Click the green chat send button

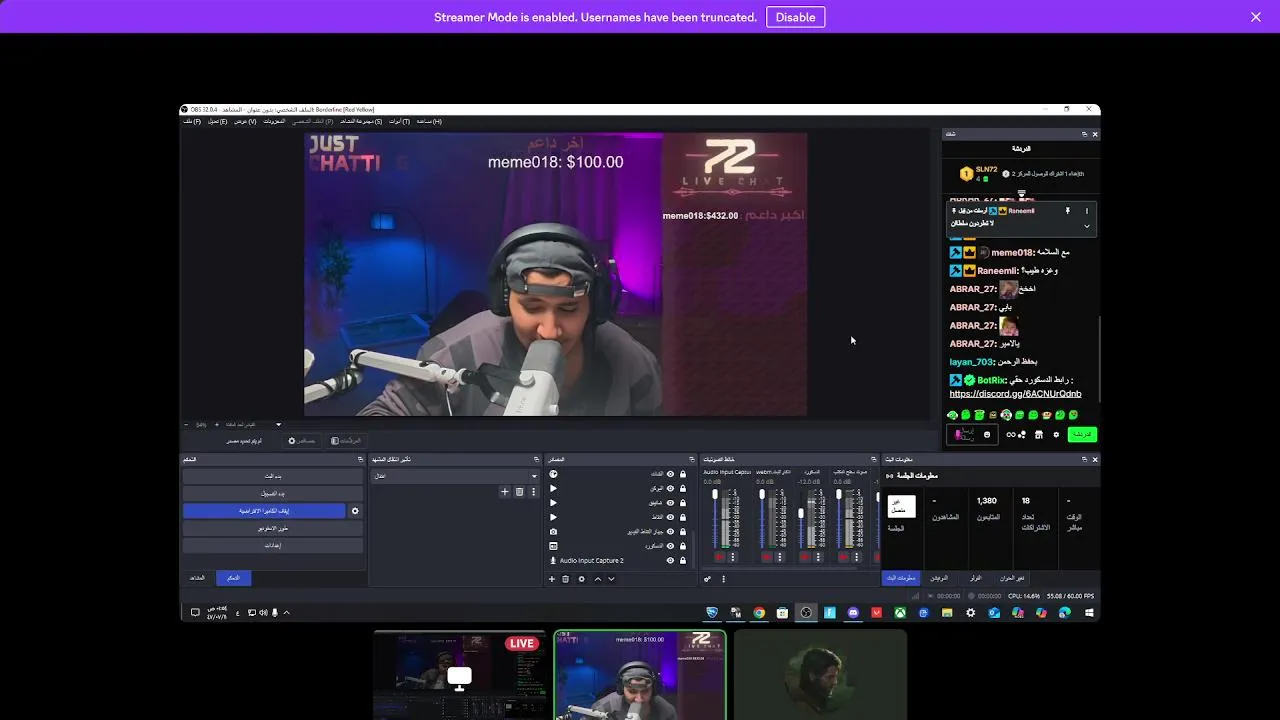pyautogui.click(x=1082, y=435)
